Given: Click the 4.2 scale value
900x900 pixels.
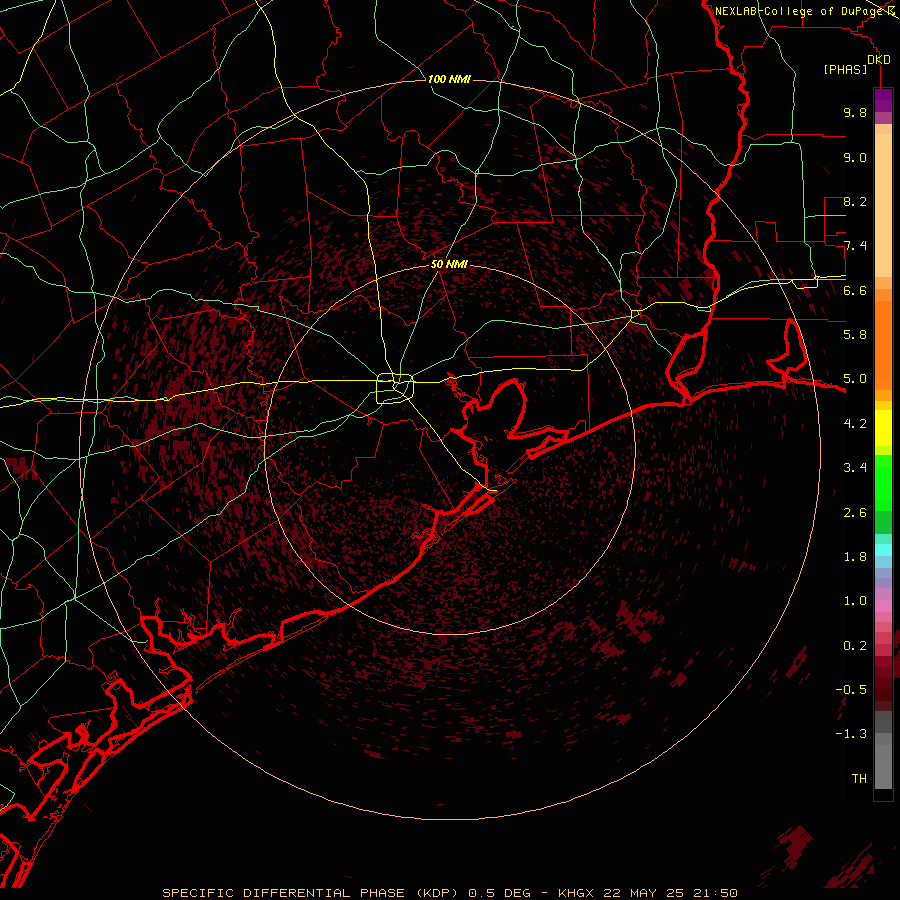Looking at the screenshot, I should point(855,424).
